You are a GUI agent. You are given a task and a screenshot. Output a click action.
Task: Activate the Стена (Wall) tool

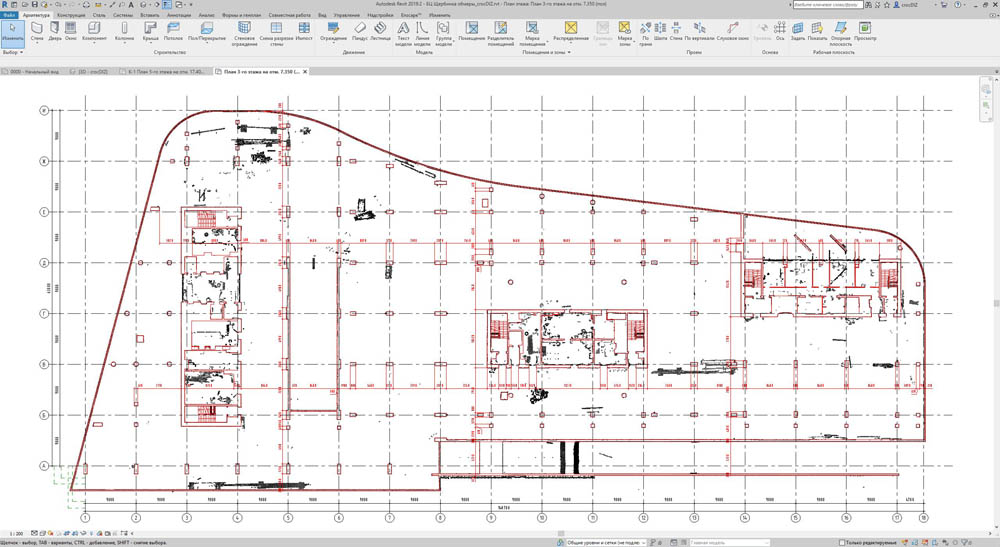point(37,32)
